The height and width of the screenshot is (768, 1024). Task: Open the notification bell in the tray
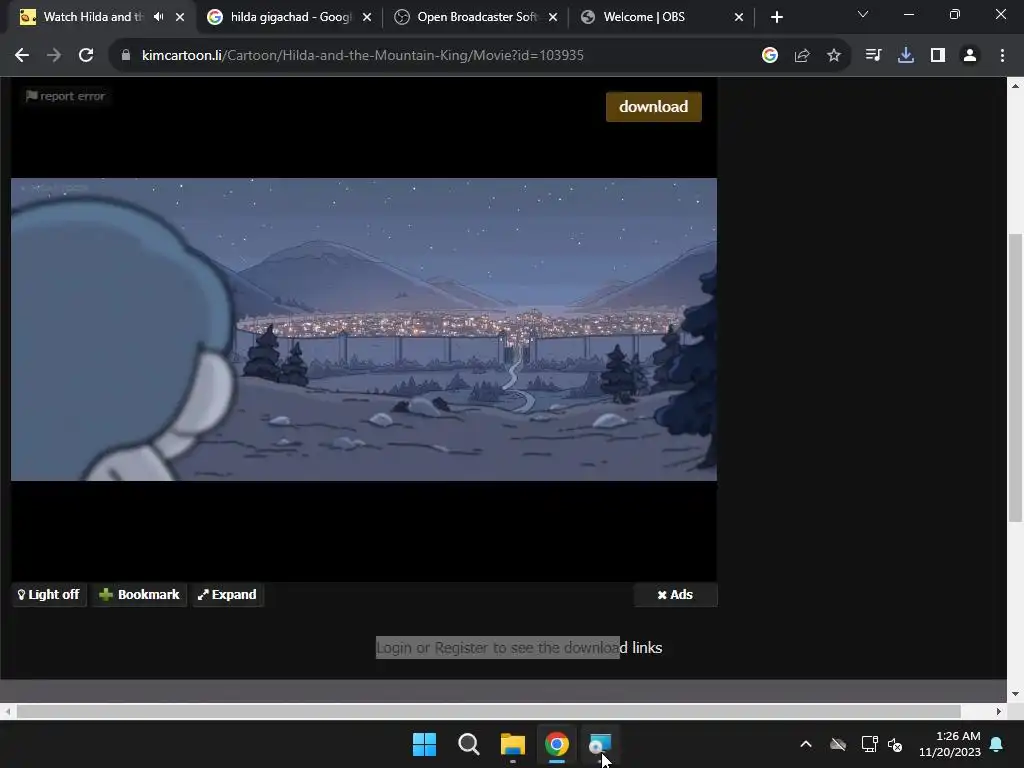(997, 744)
